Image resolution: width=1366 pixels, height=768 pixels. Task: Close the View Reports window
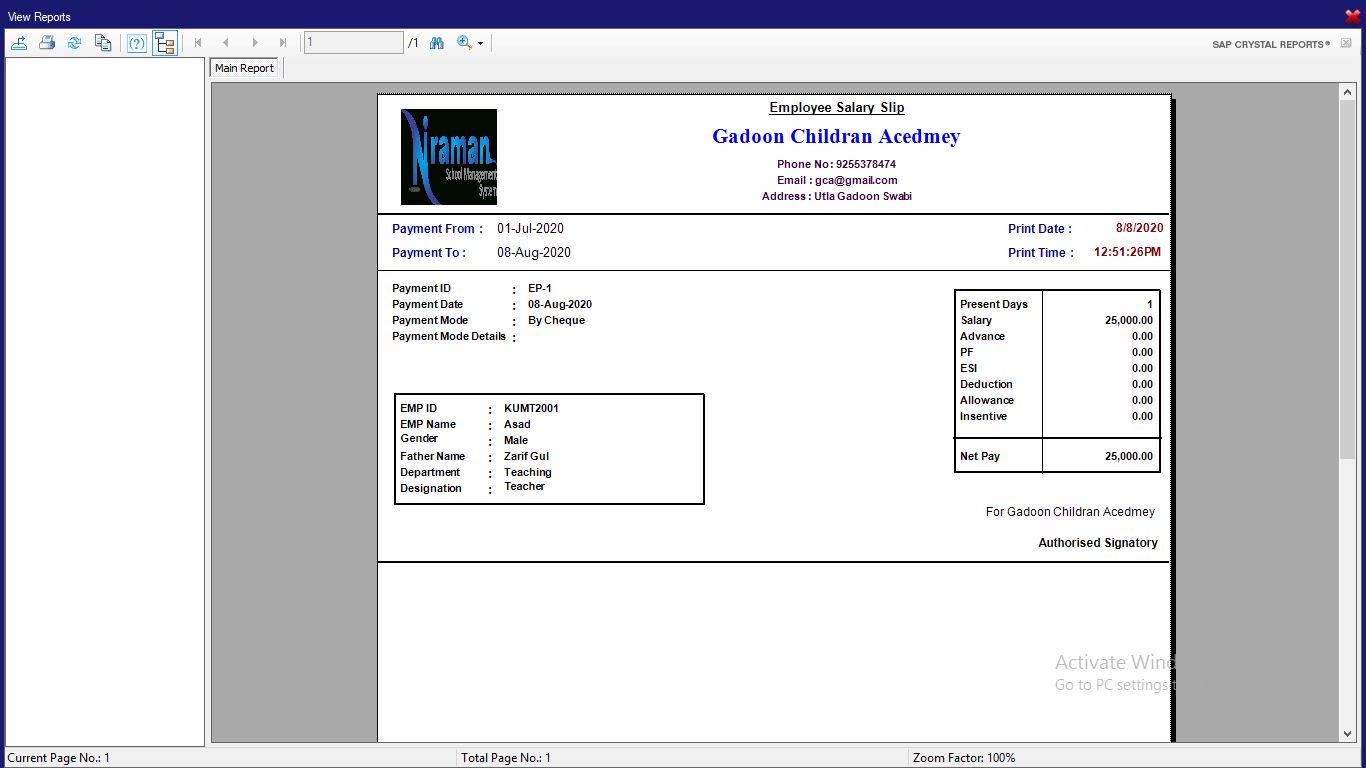(x=1352, y=16)
